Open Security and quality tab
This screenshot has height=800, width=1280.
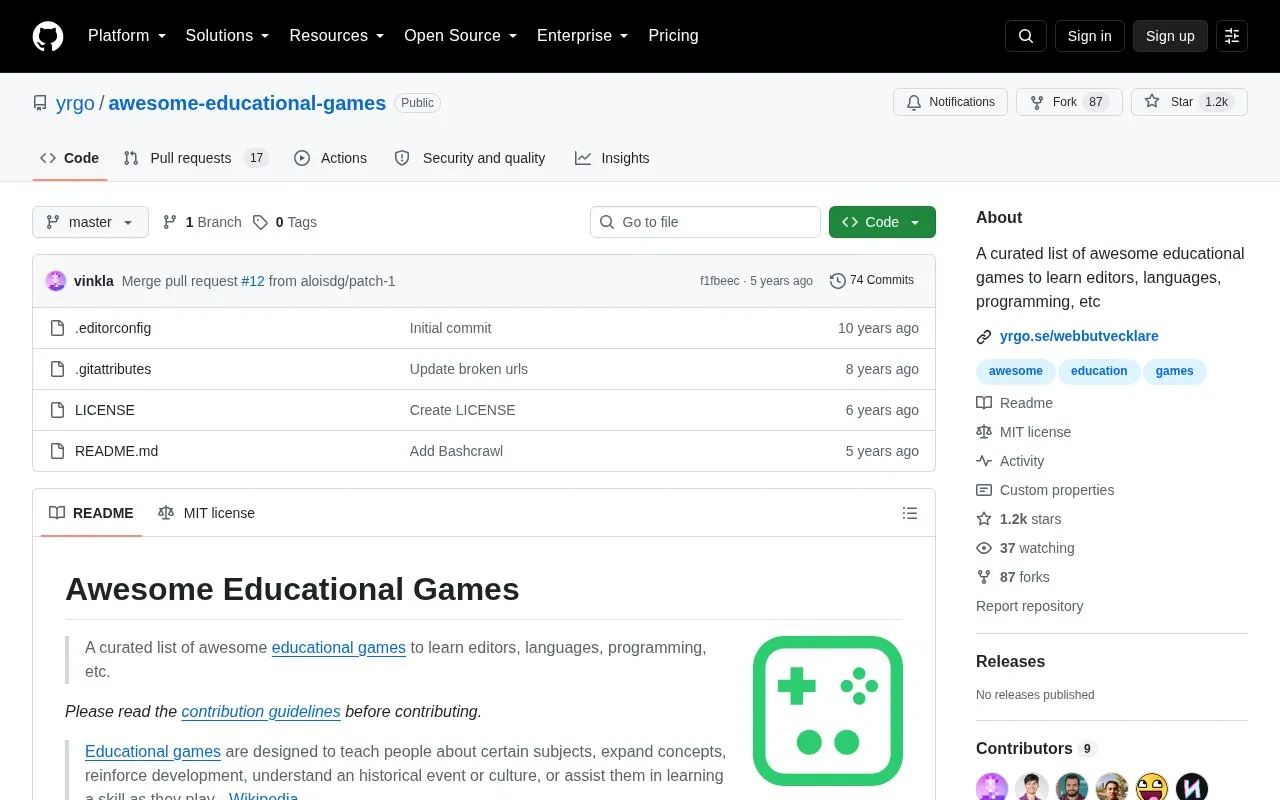(470, 158)
